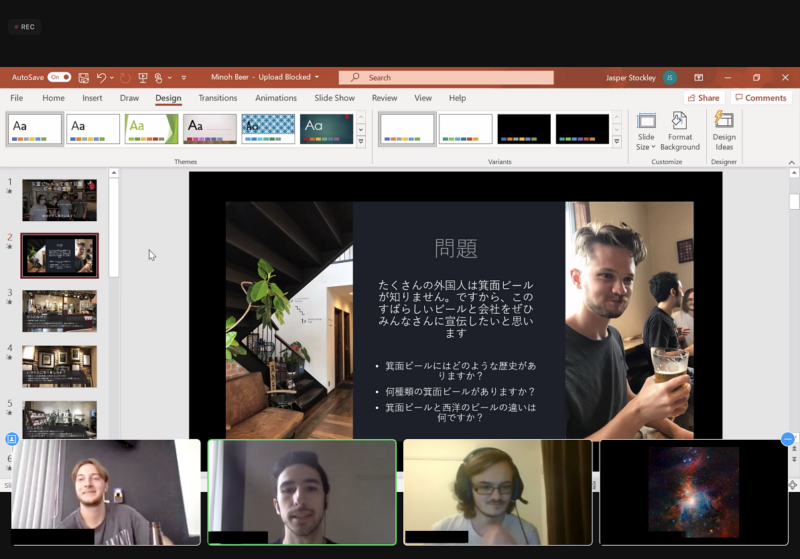Select the dark teal Ion theme

point(327,129)
